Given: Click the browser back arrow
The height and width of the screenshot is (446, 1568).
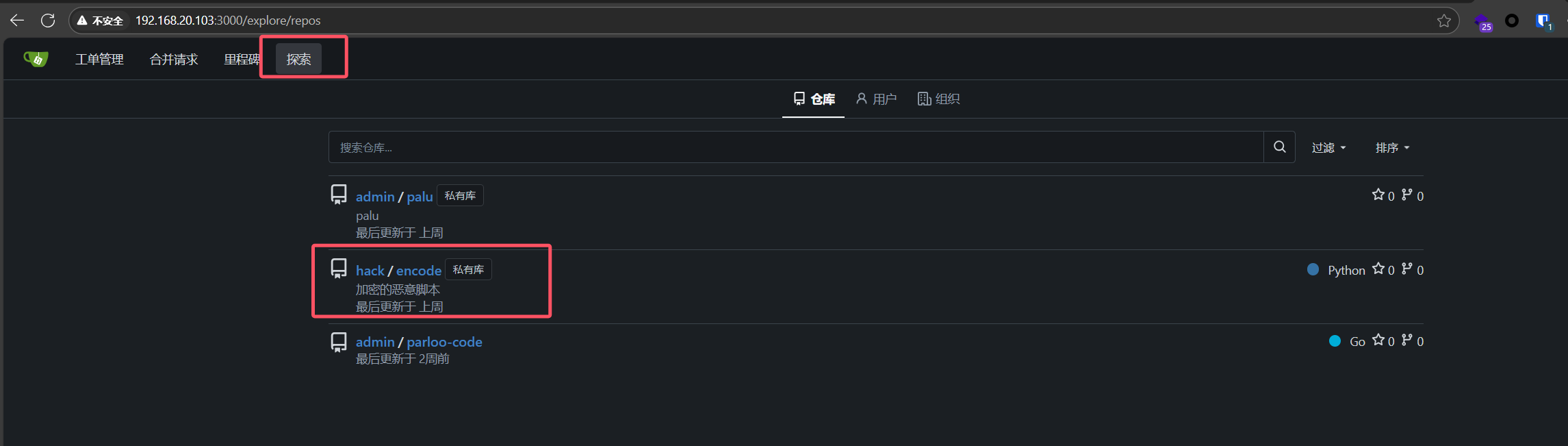Looking at the screenshot, I should coord(17,21).
